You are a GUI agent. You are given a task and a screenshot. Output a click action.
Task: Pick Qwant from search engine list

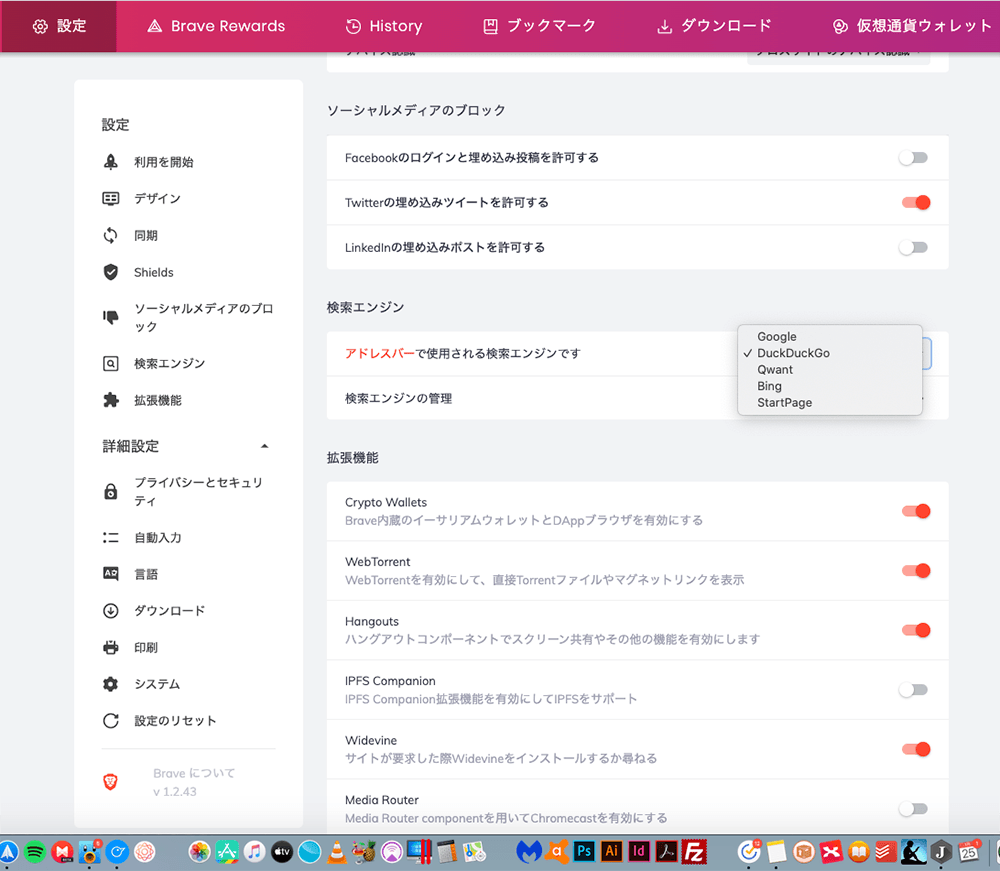click(830, 370)
